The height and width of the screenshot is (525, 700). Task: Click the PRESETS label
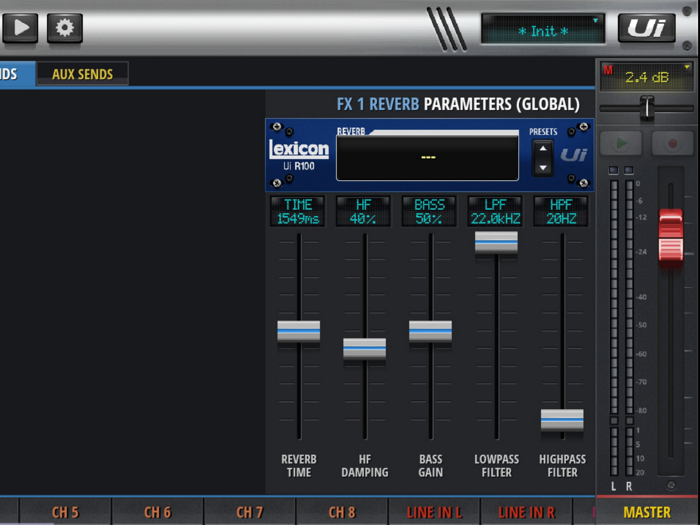click(x=543, y=132)
